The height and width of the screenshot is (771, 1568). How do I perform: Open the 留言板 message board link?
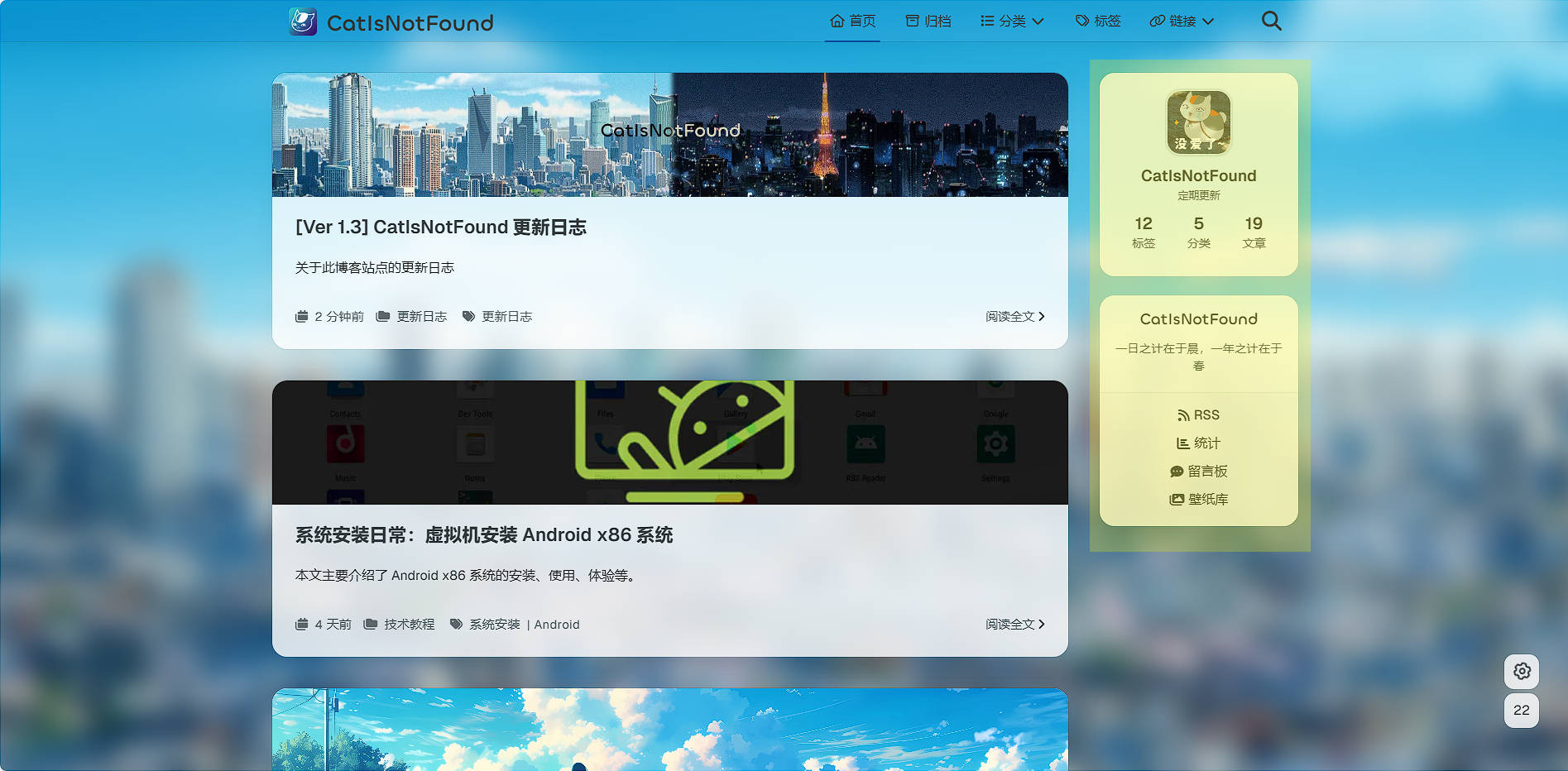(x=1198, y=471)
